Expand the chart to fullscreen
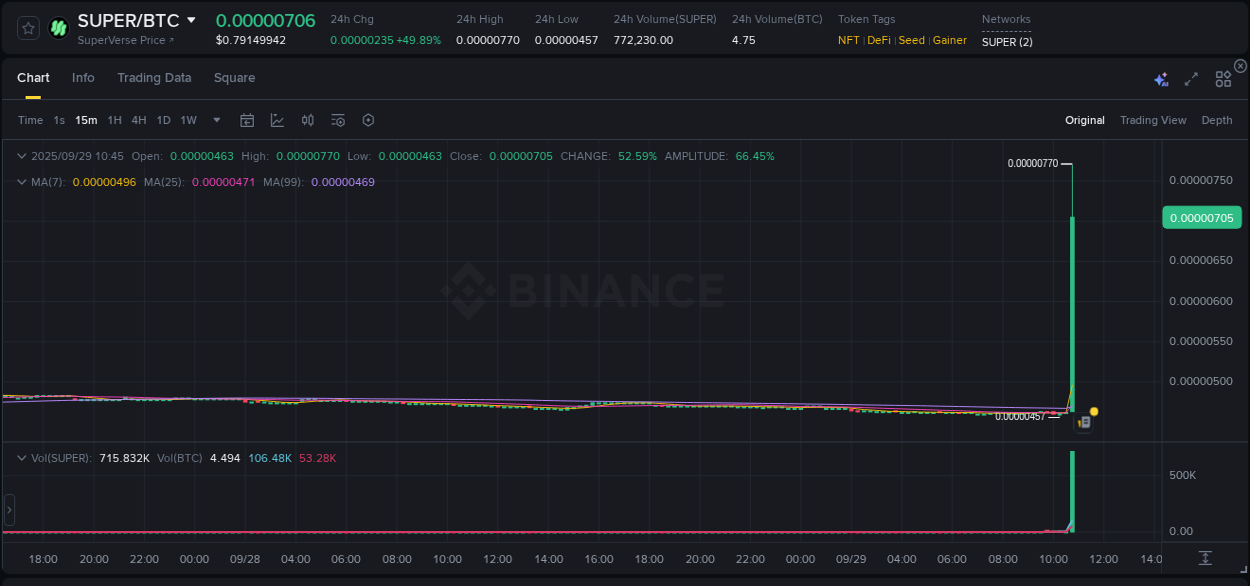The height and width of the screenshot is (586, 1250). pos(1190,77)
